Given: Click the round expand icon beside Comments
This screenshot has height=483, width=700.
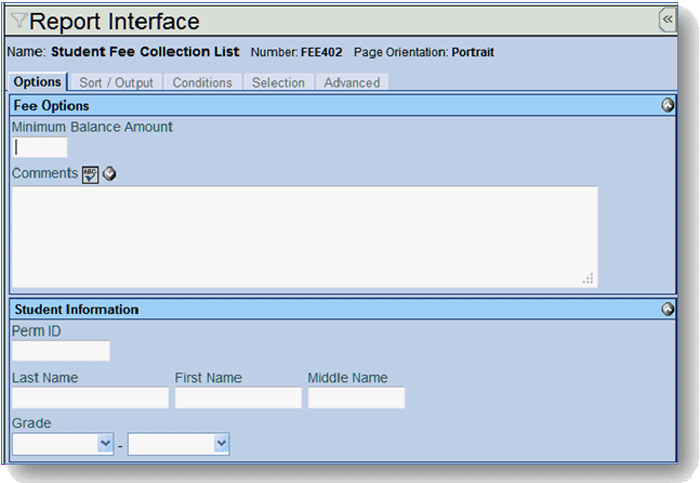Looking at the screenshot, I should coord(109,174).
